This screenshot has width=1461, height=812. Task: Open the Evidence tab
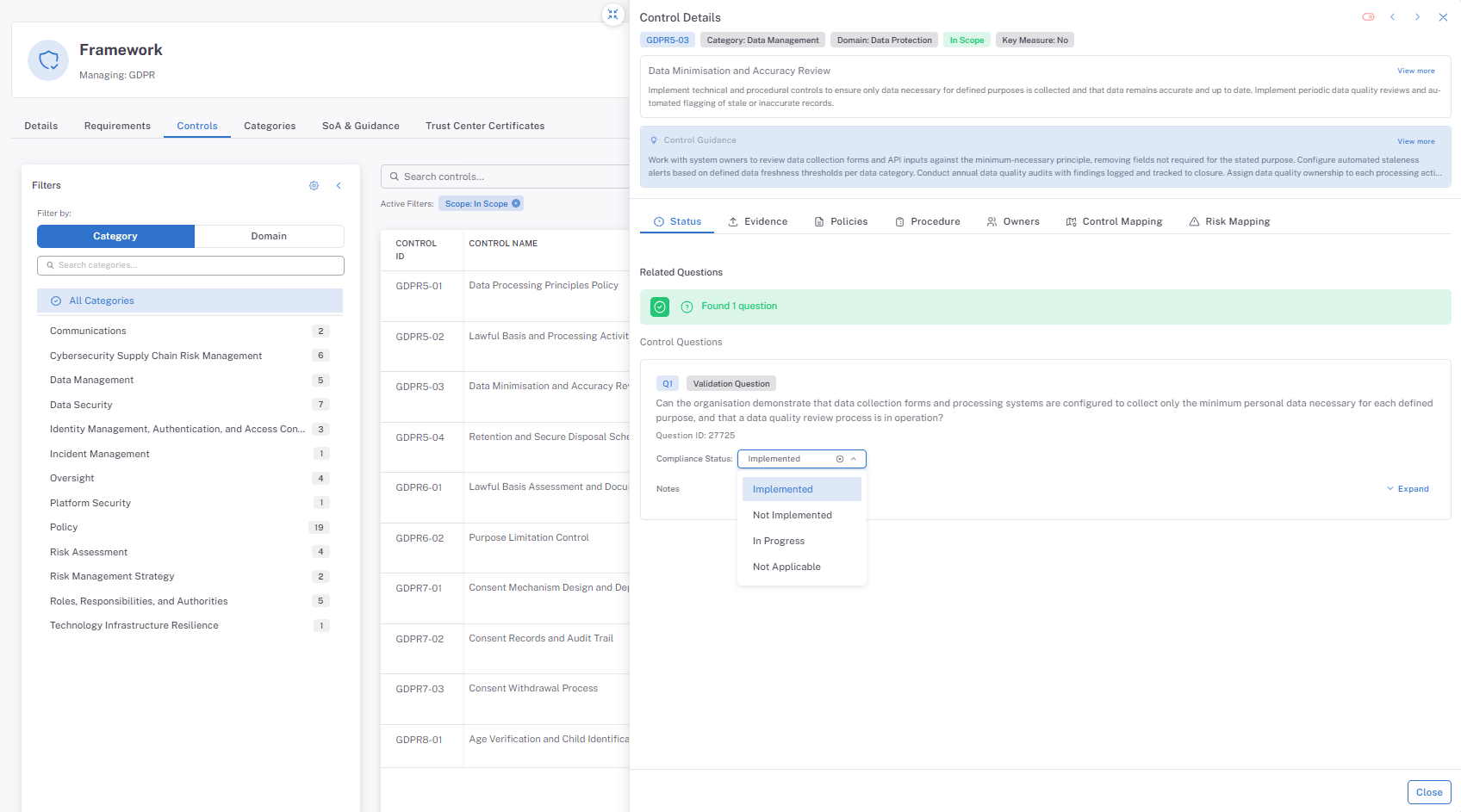coord(757,221)
